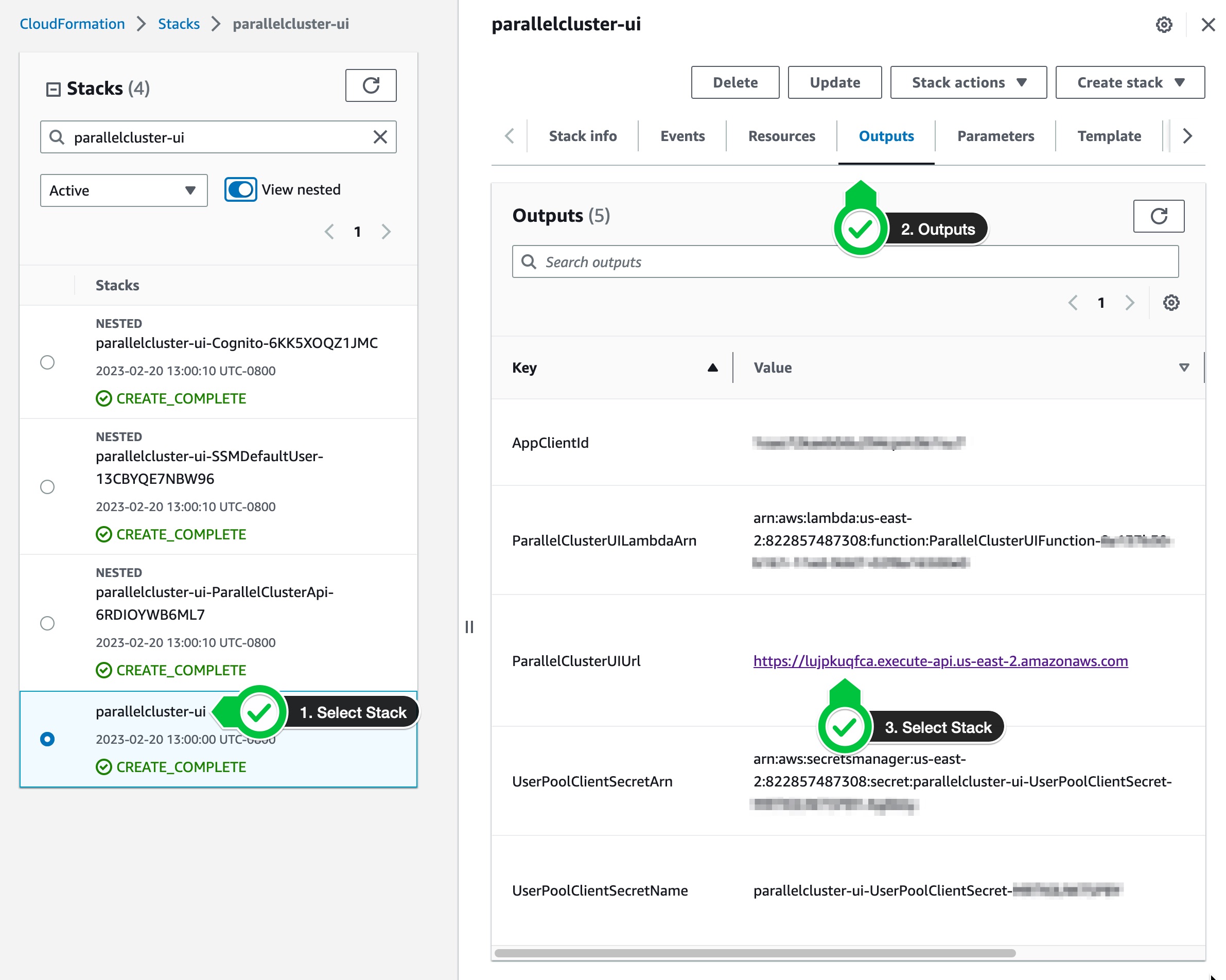Close the stack detail panel

pos(1209,25)
